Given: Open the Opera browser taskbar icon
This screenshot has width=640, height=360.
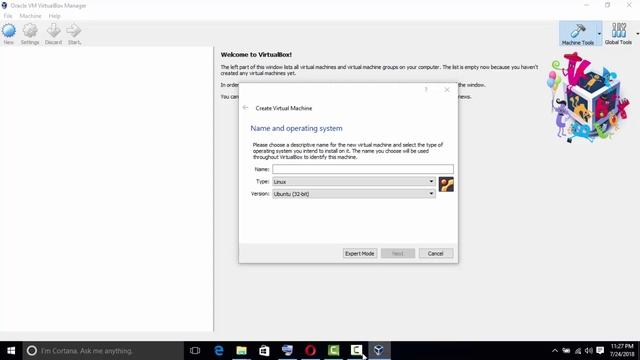Looking at the screenshot, I should pyautogui.click(x=310, y=351).
